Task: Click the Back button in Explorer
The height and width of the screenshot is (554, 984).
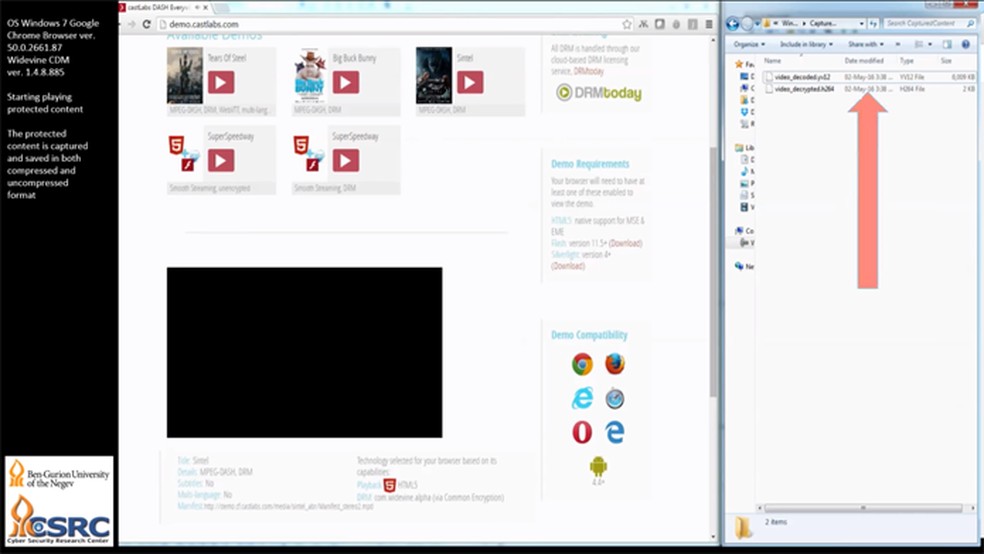Action: (732, 24)
